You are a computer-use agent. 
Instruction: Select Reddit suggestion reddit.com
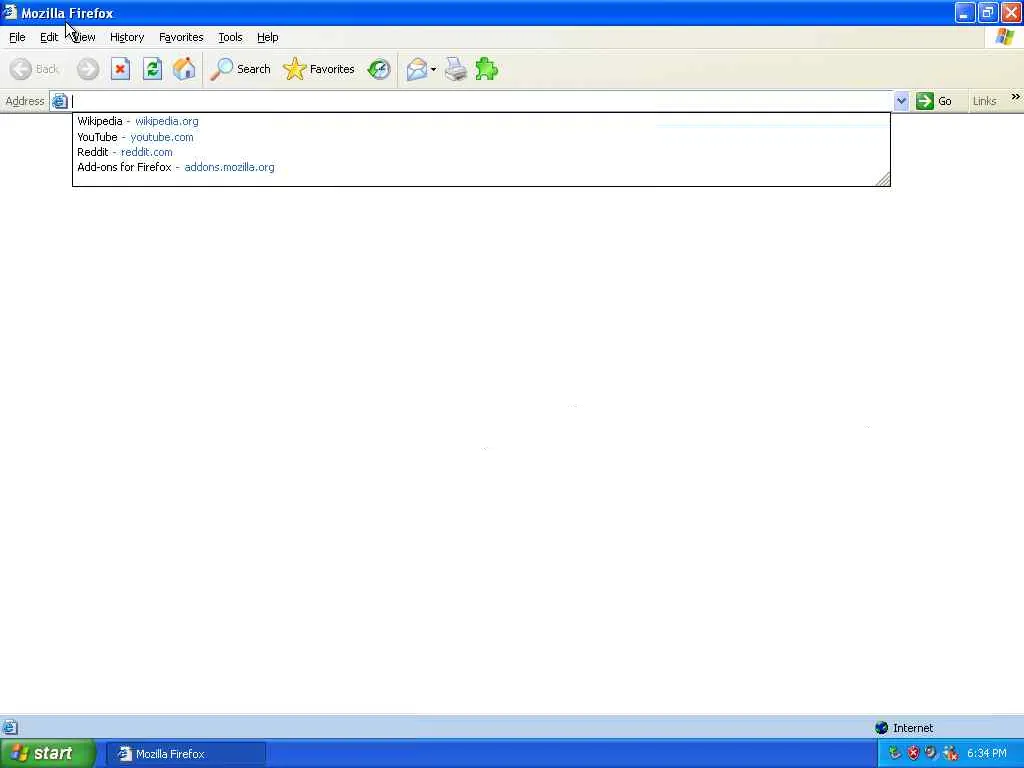(x=481, y=152)
